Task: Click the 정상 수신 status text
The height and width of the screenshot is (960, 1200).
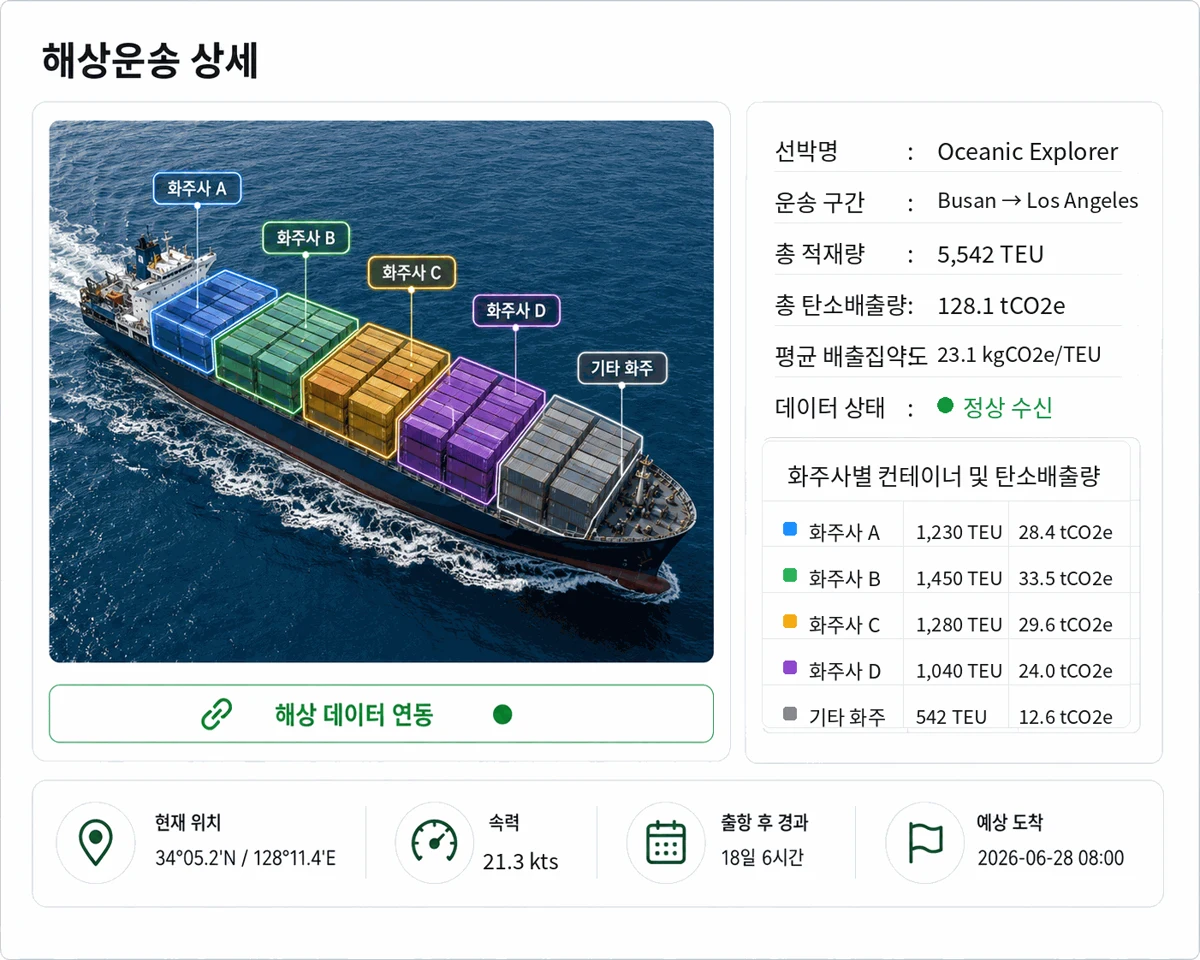Action: (x=1007, y=407)
